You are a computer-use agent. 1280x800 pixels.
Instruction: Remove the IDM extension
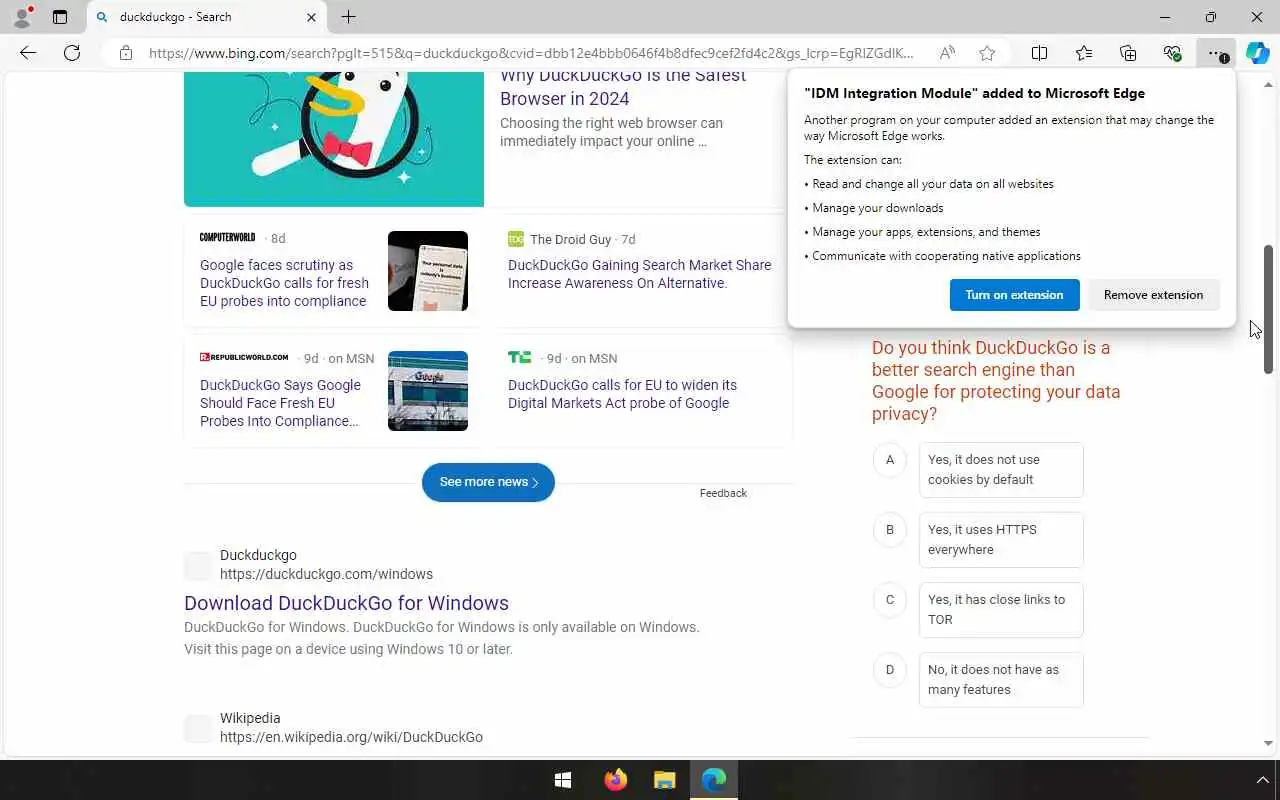[x=1153, y=295]
